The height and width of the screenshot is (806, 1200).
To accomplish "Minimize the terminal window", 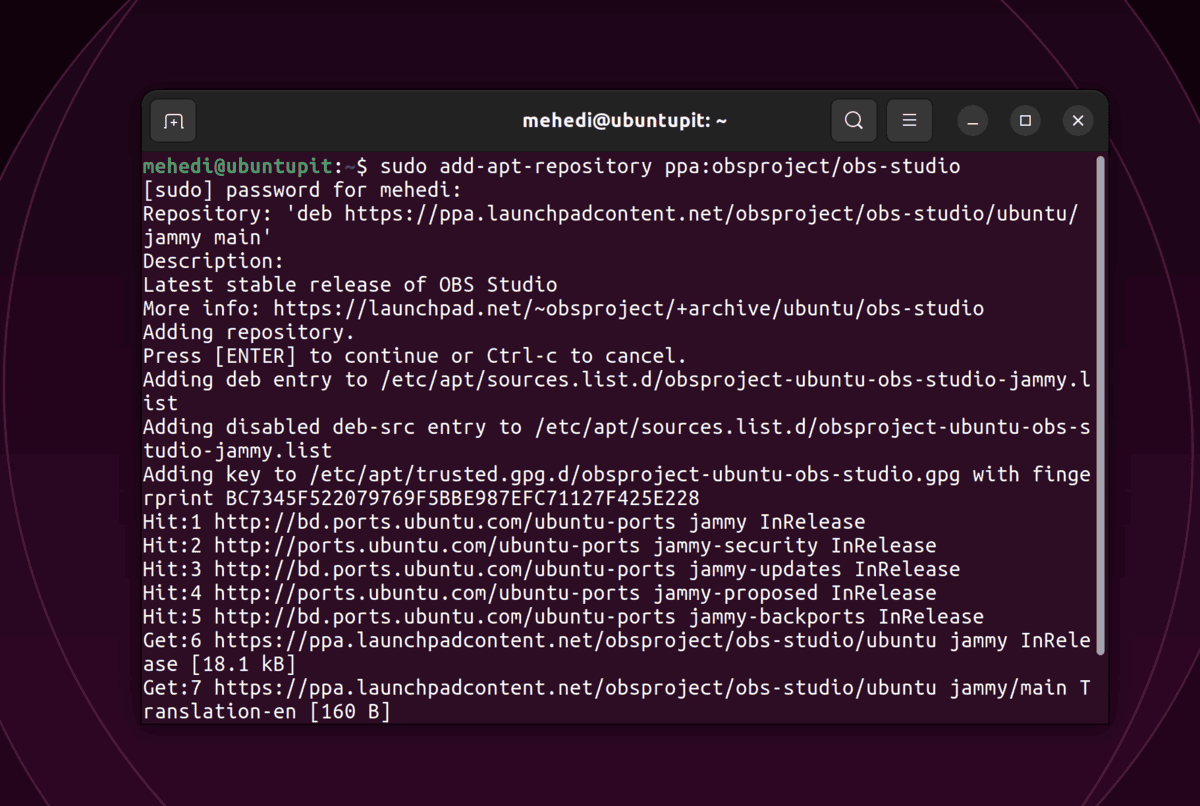I will point(973,121).
